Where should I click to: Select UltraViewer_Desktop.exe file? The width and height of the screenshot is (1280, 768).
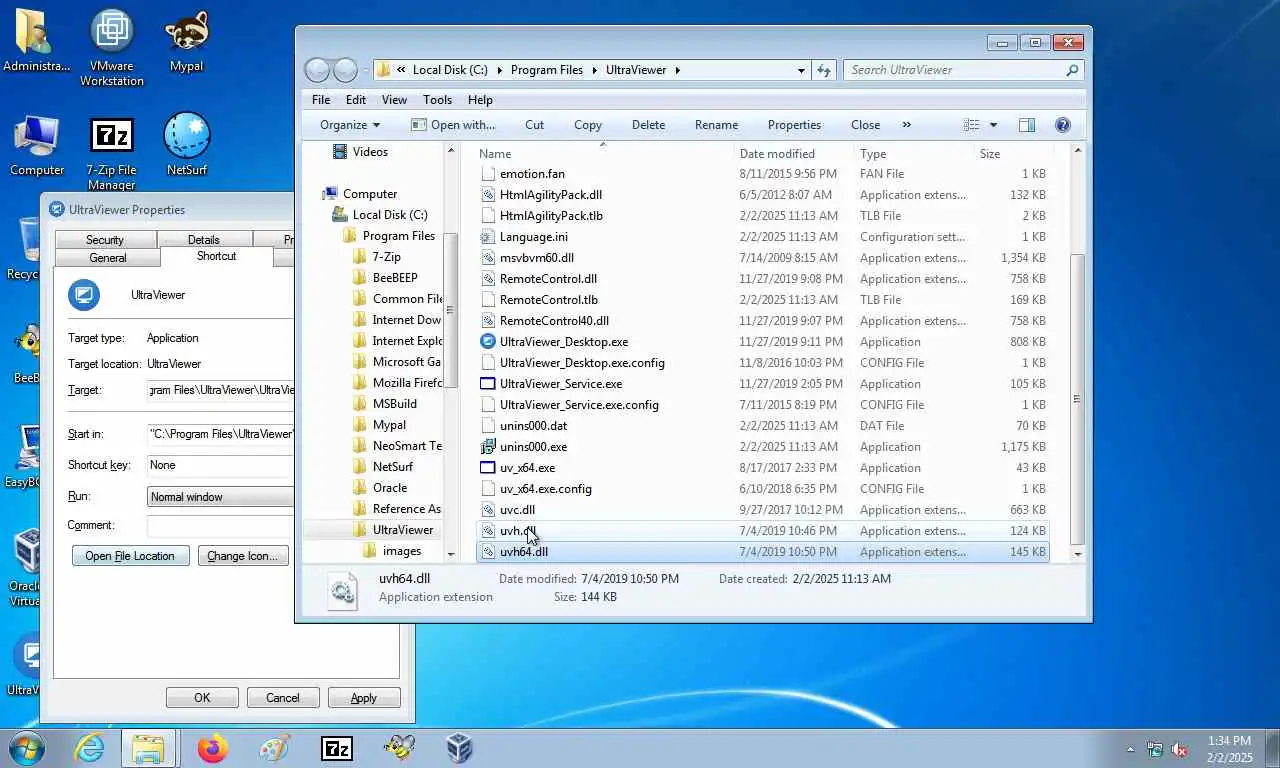point(564,342)
